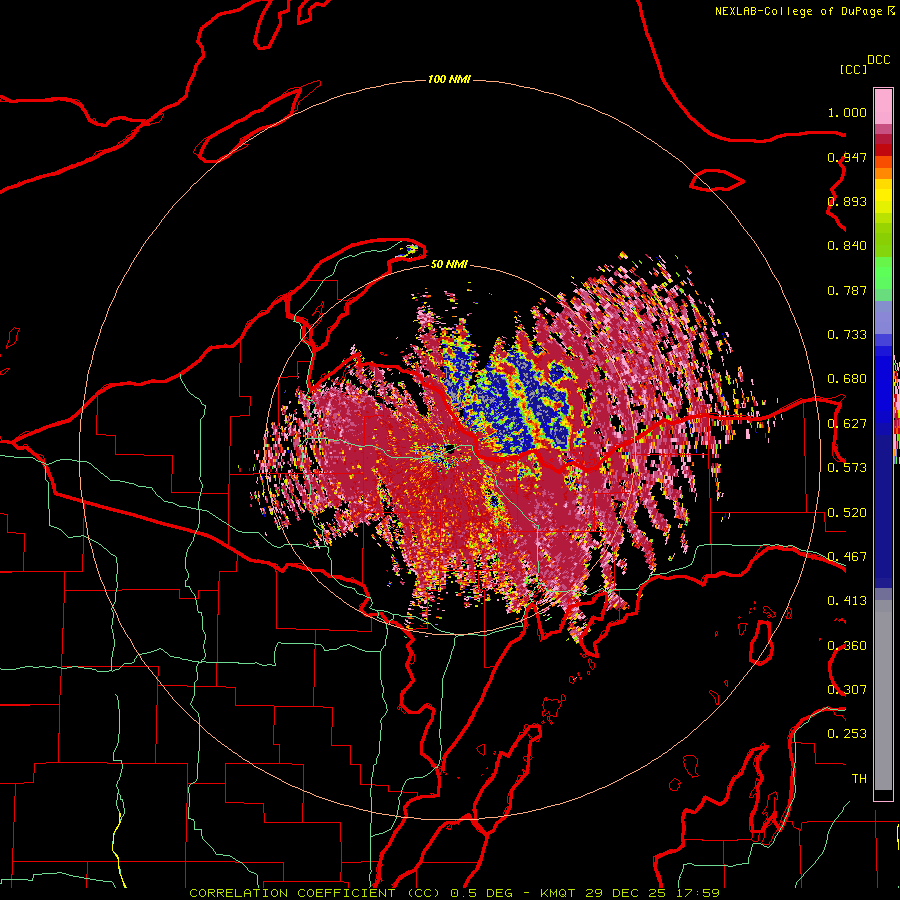The width and height of the screenshot is (900, 900).
Task: Click the TH threshold label
Action: click(x=859, y=779)
